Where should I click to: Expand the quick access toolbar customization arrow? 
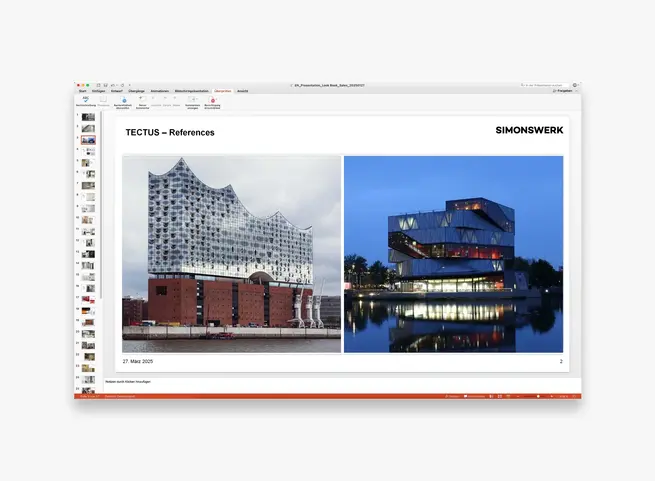point(129,85)
